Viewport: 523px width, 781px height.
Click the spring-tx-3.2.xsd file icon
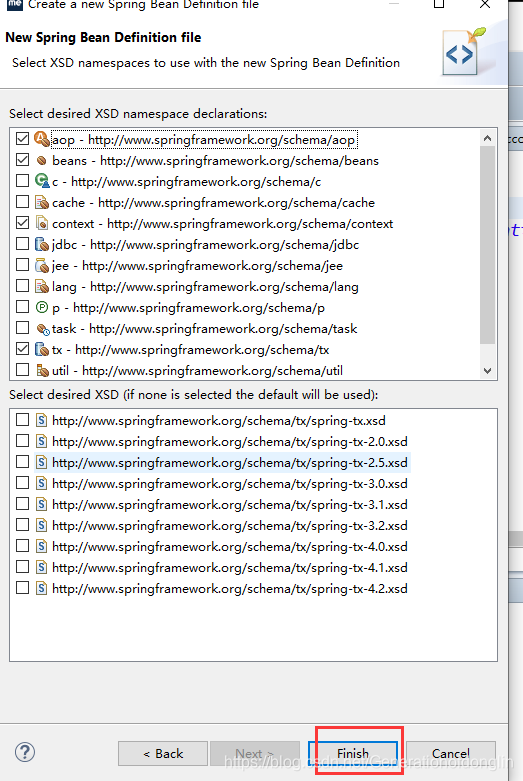click(42, 525)
